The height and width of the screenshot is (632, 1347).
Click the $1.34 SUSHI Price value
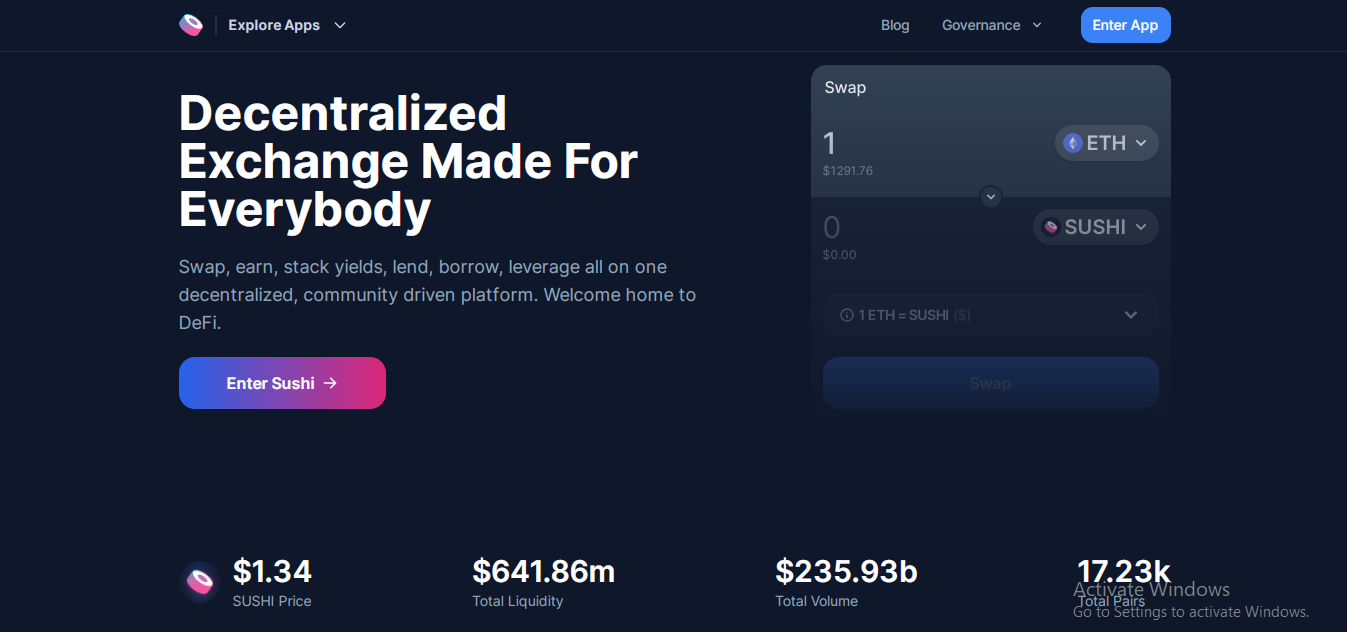tap(272, 571)
